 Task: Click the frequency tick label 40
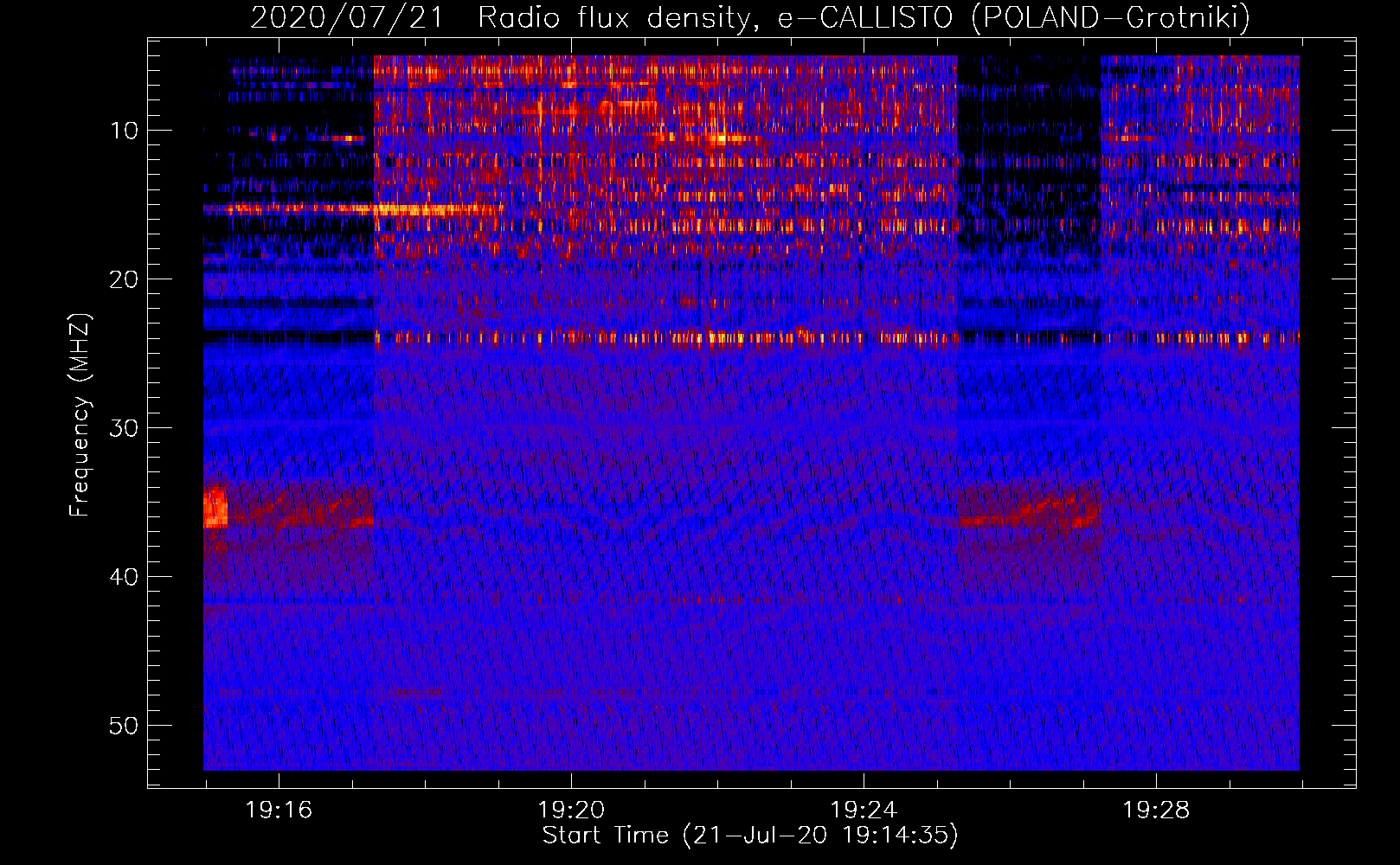point(125,577)
